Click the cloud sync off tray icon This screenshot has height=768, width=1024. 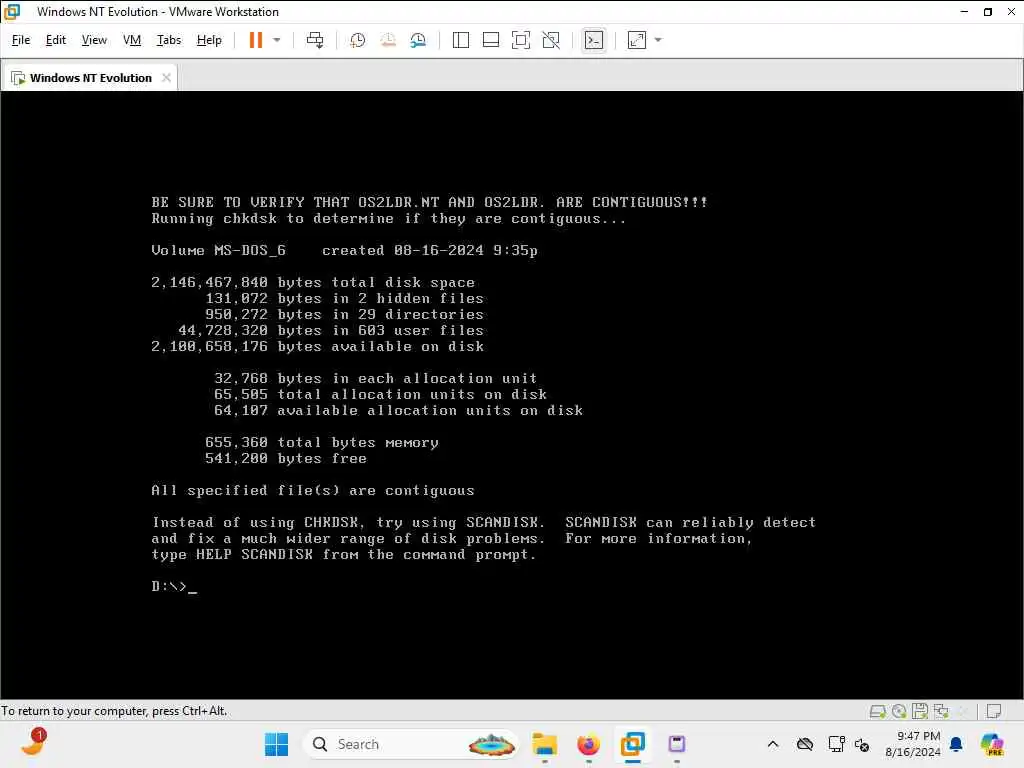pos(805,744)
